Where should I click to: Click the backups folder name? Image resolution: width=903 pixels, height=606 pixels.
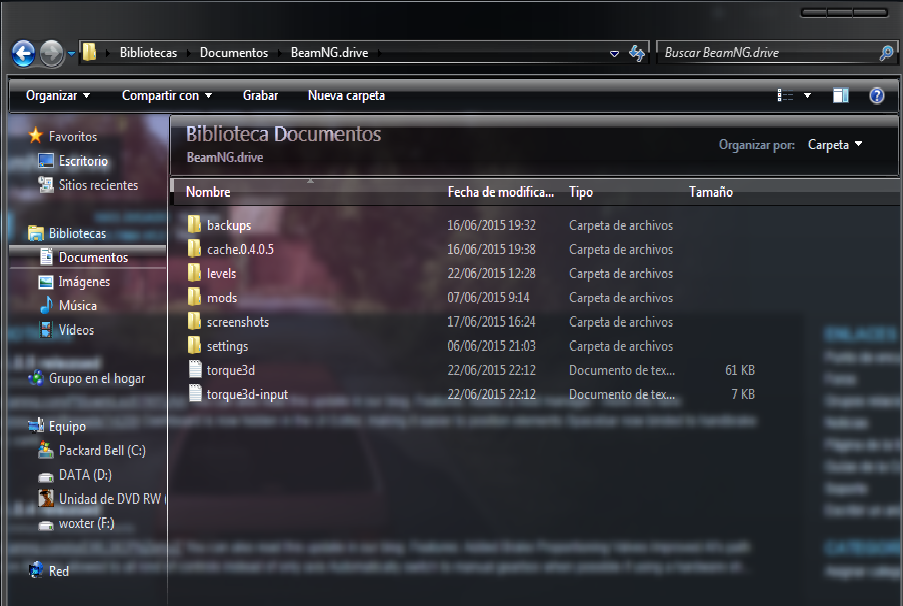(x=229, y=225)
